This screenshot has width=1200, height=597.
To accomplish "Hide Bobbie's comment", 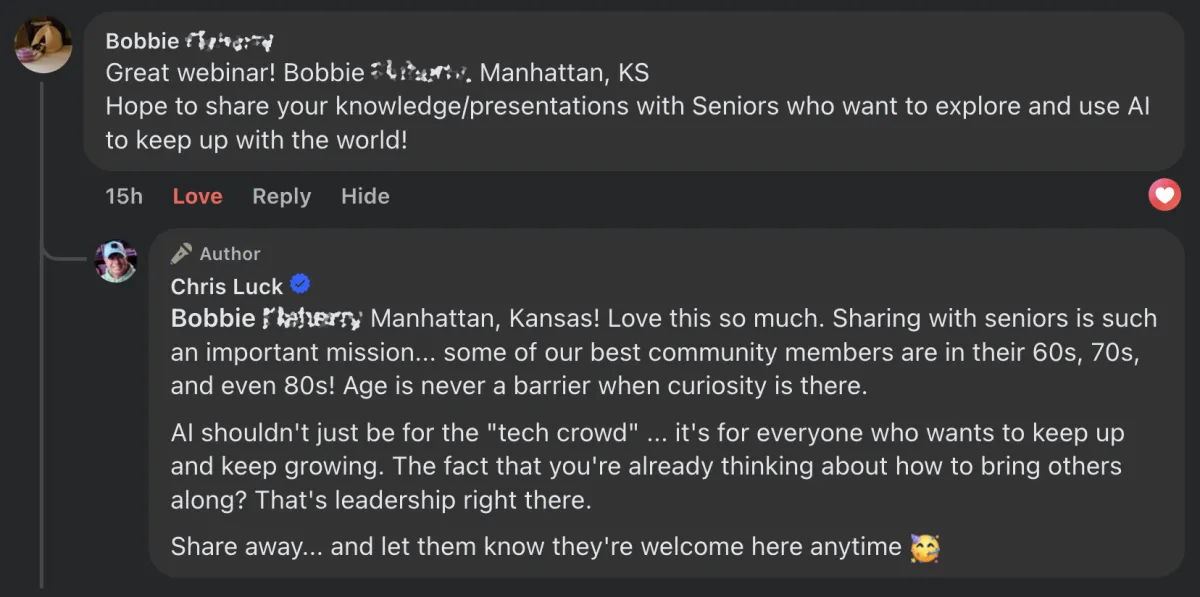I will tap(365, 196).
